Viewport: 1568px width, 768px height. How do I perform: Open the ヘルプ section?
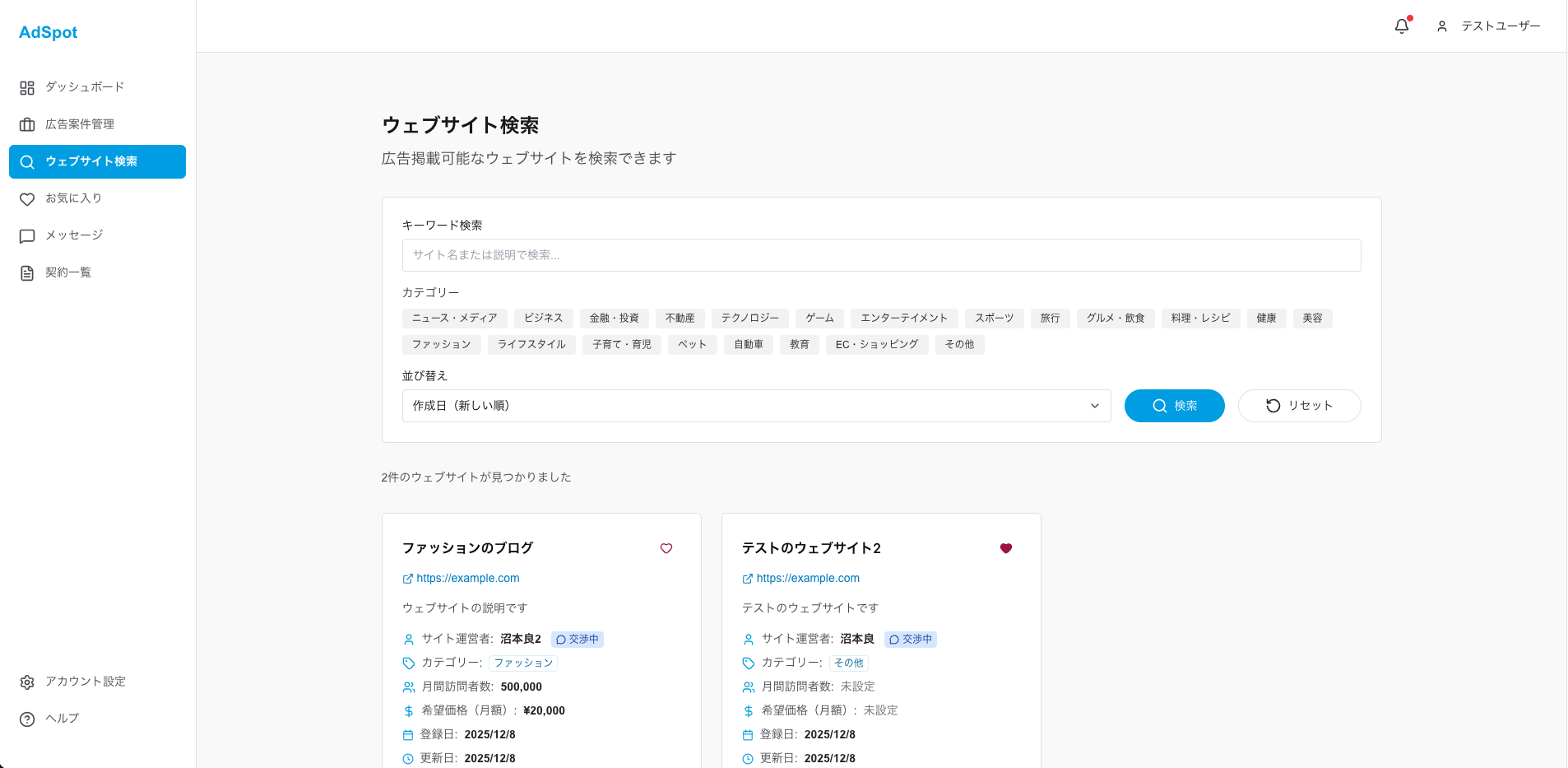coord(61,719)
